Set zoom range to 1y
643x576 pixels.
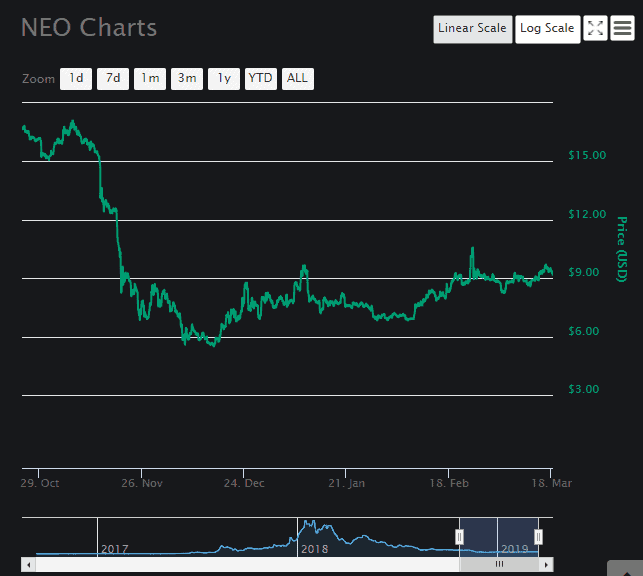click(x=223, y=79)
